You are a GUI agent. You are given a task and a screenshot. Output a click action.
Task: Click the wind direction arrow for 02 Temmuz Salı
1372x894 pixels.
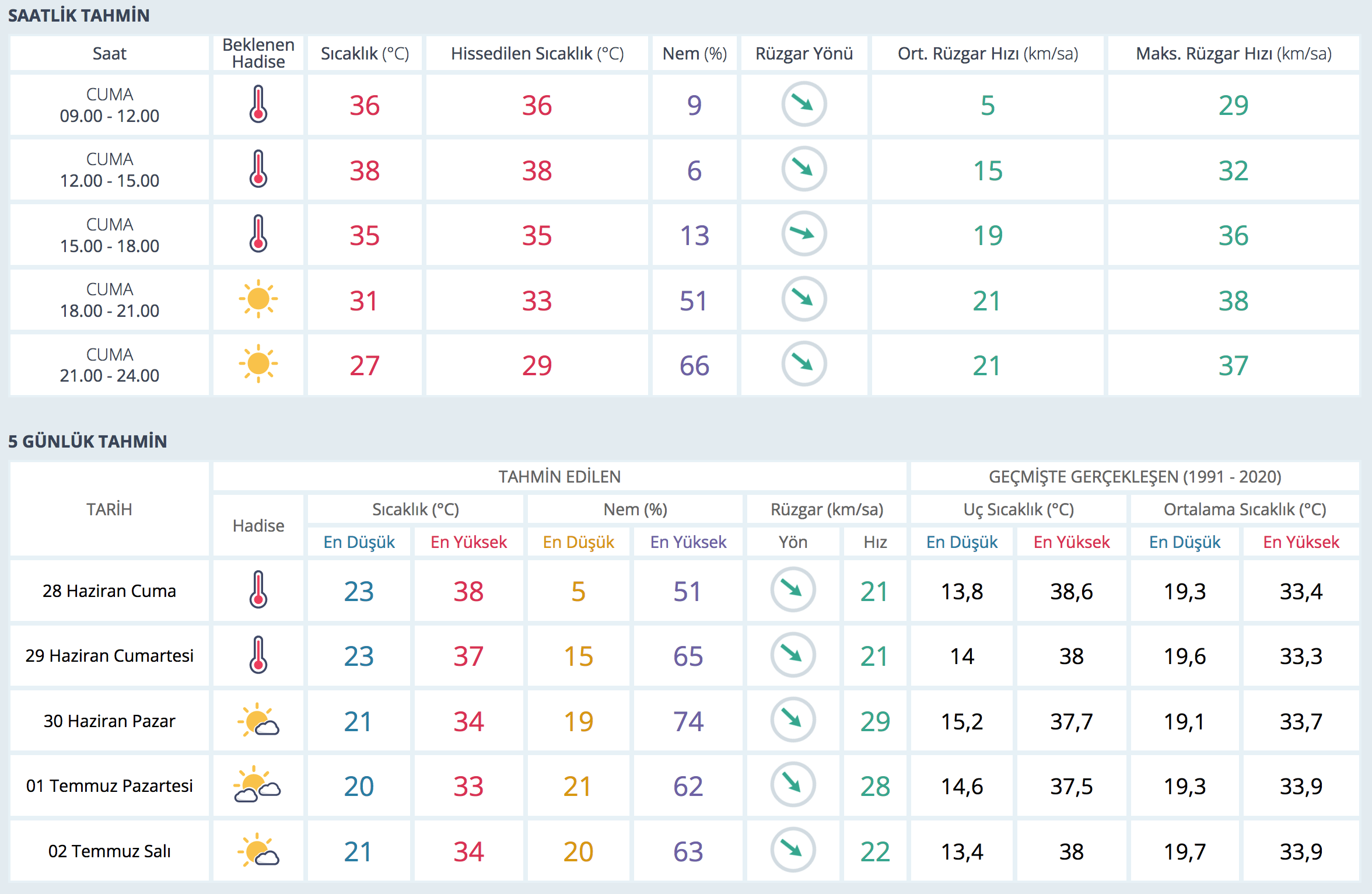[793, 850]
